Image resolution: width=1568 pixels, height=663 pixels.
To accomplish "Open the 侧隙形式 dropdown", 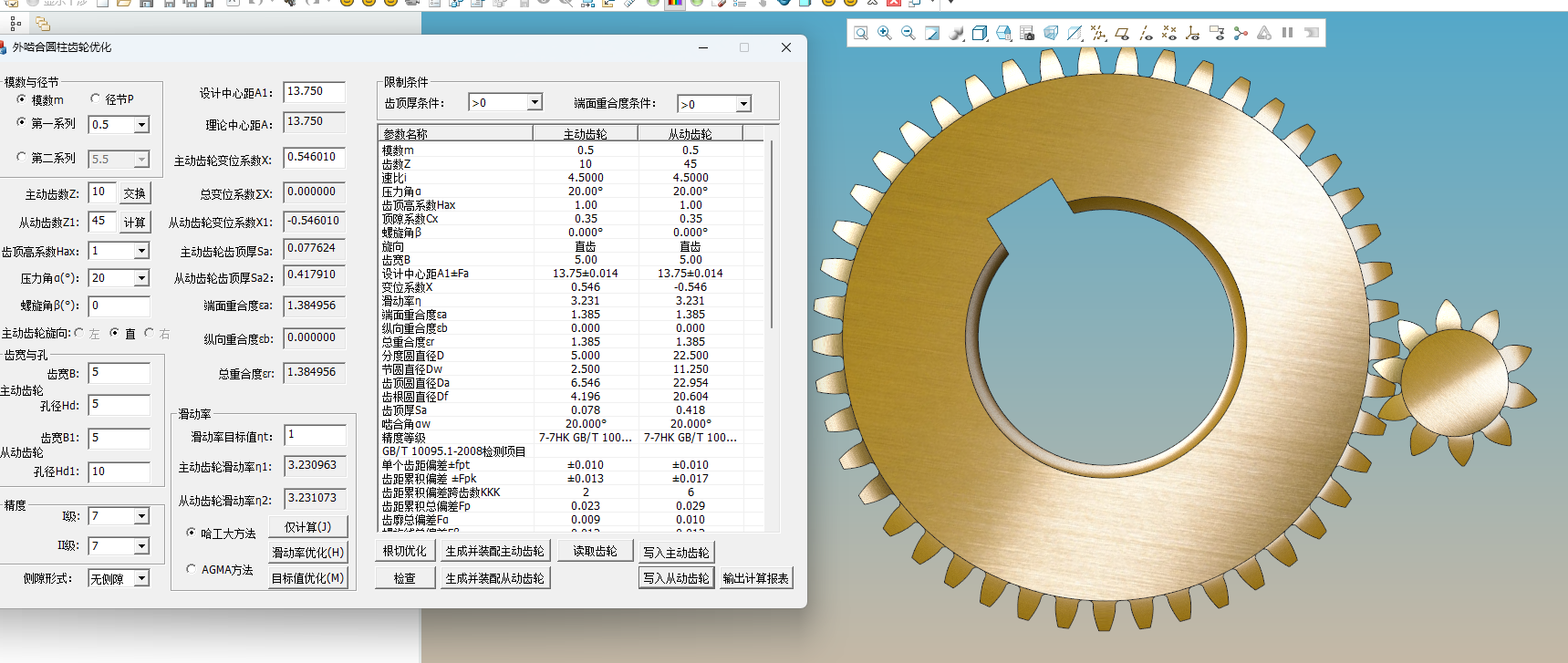I will [x=141, y=578].
